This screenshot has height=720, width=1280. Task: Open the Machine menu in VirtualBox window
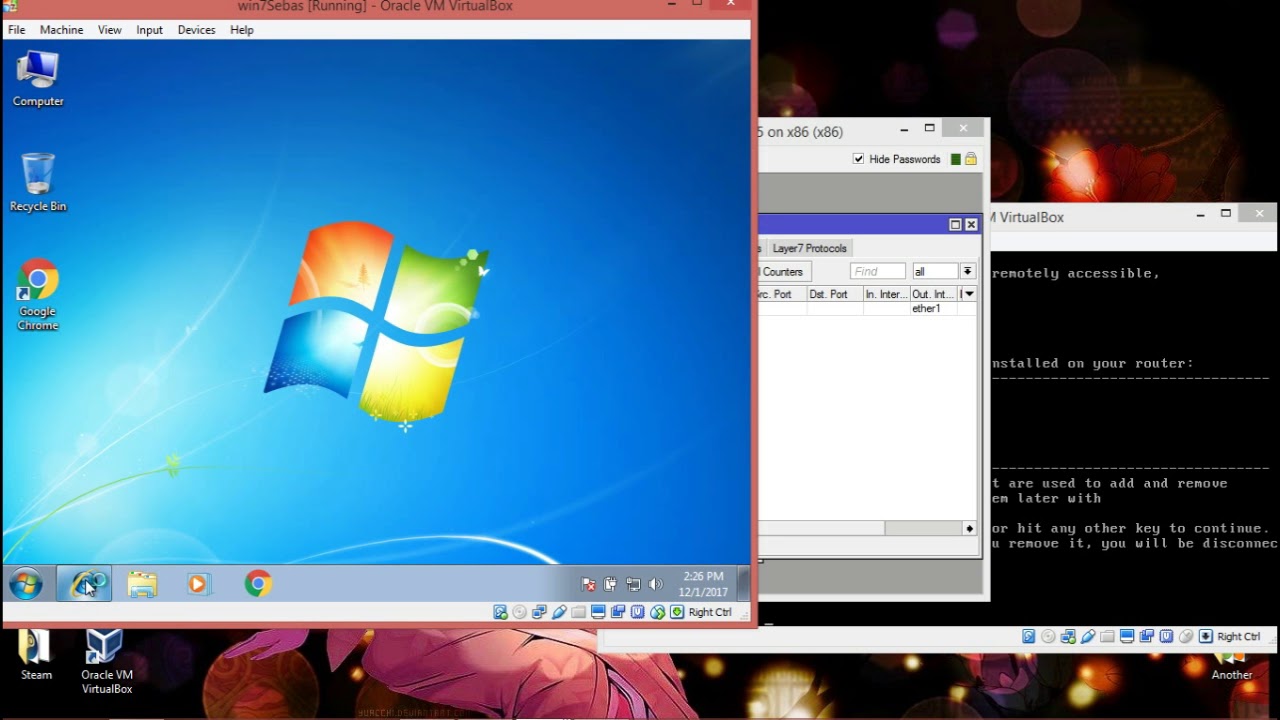[61, 30]
